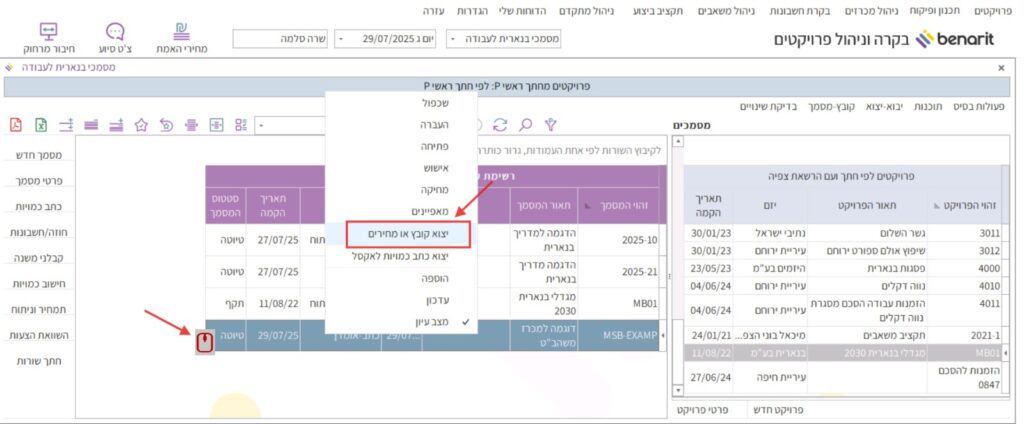Open צ'ט סיוע support chat

(x=116, y=38)
